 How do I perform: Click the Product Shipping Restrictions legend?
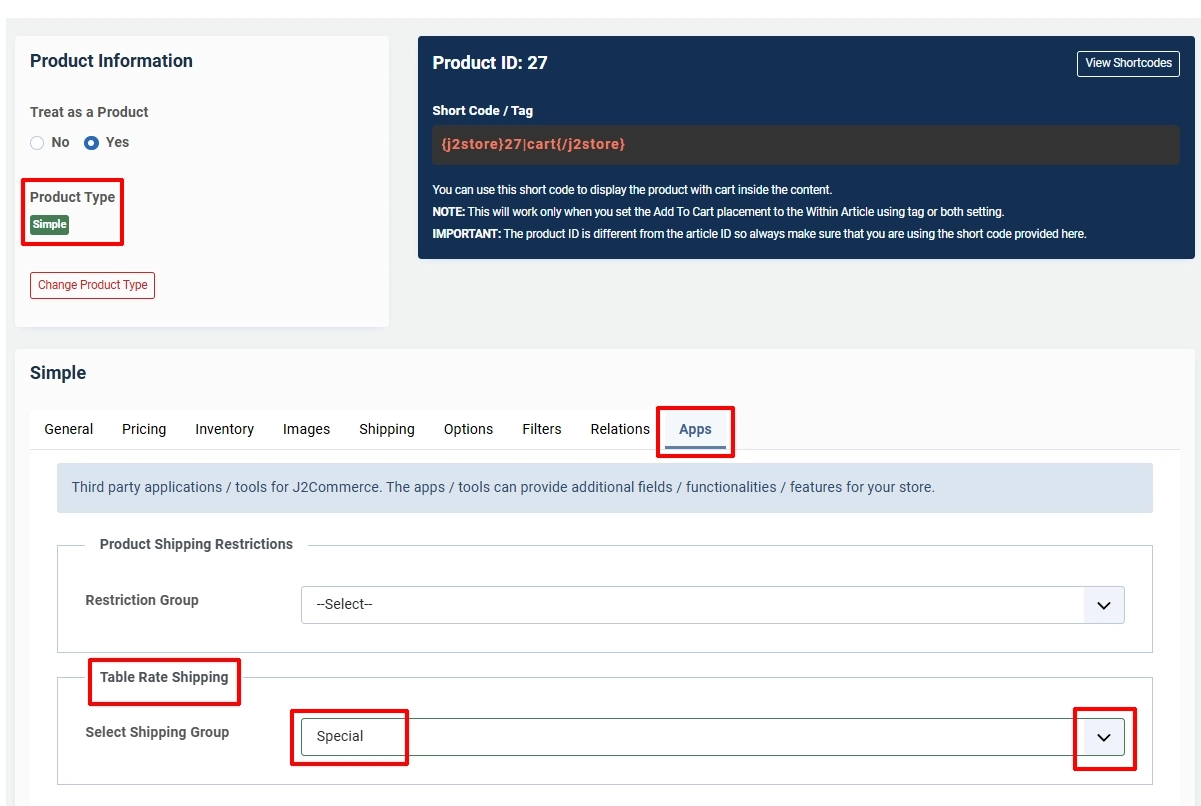[196, 544]
